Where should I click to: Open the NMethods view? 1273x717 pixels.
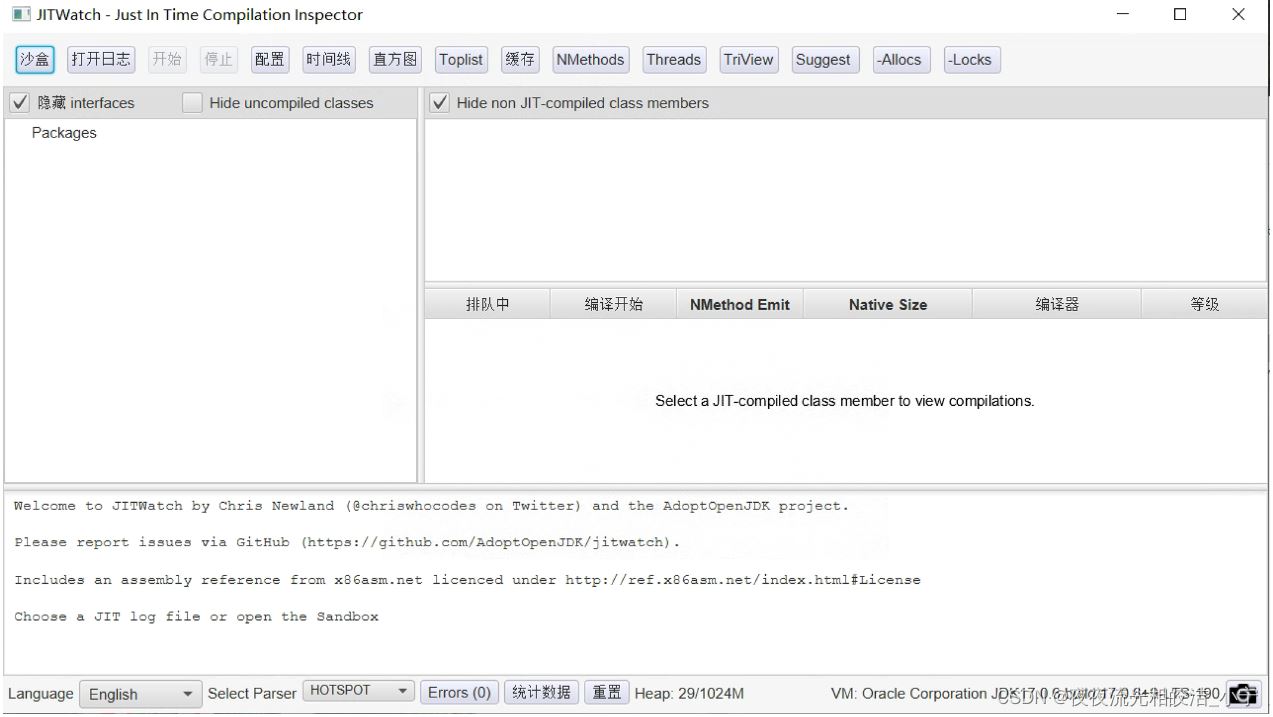(590, 59)
